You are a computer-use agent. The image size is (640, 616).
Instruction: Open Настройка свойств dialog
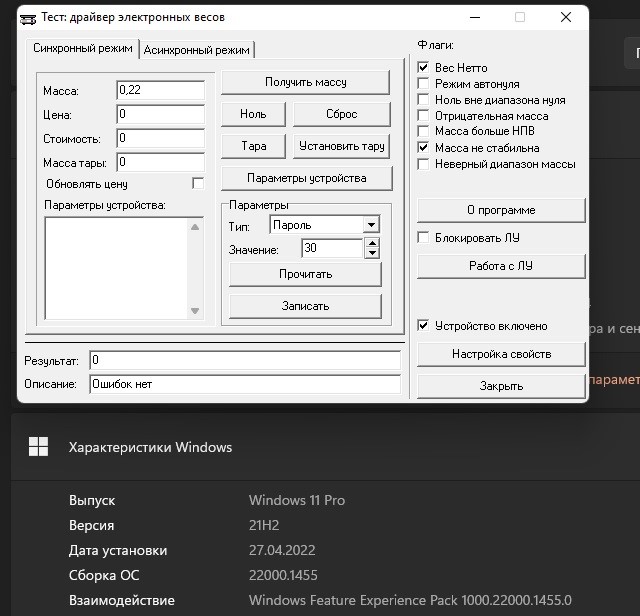[x=501, y=354]
